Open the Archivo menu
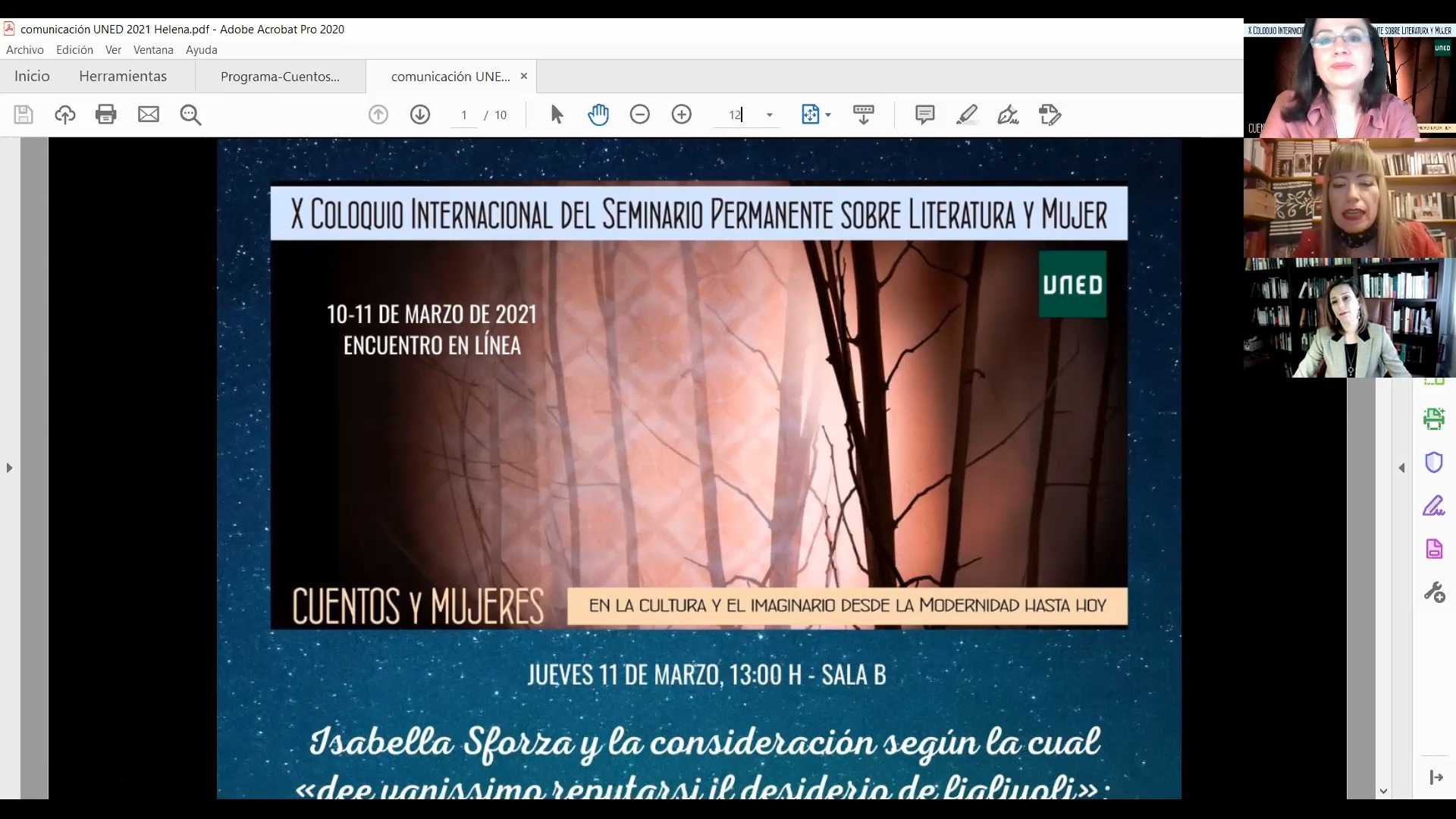The image size is (1456, 819). (25, 50)
